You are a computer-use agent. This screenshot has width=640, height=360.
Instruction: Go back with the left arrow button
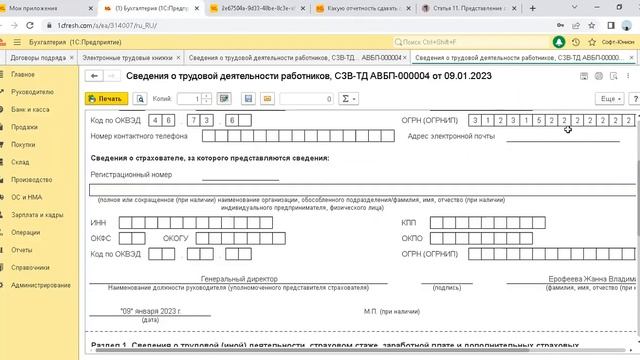94,76
